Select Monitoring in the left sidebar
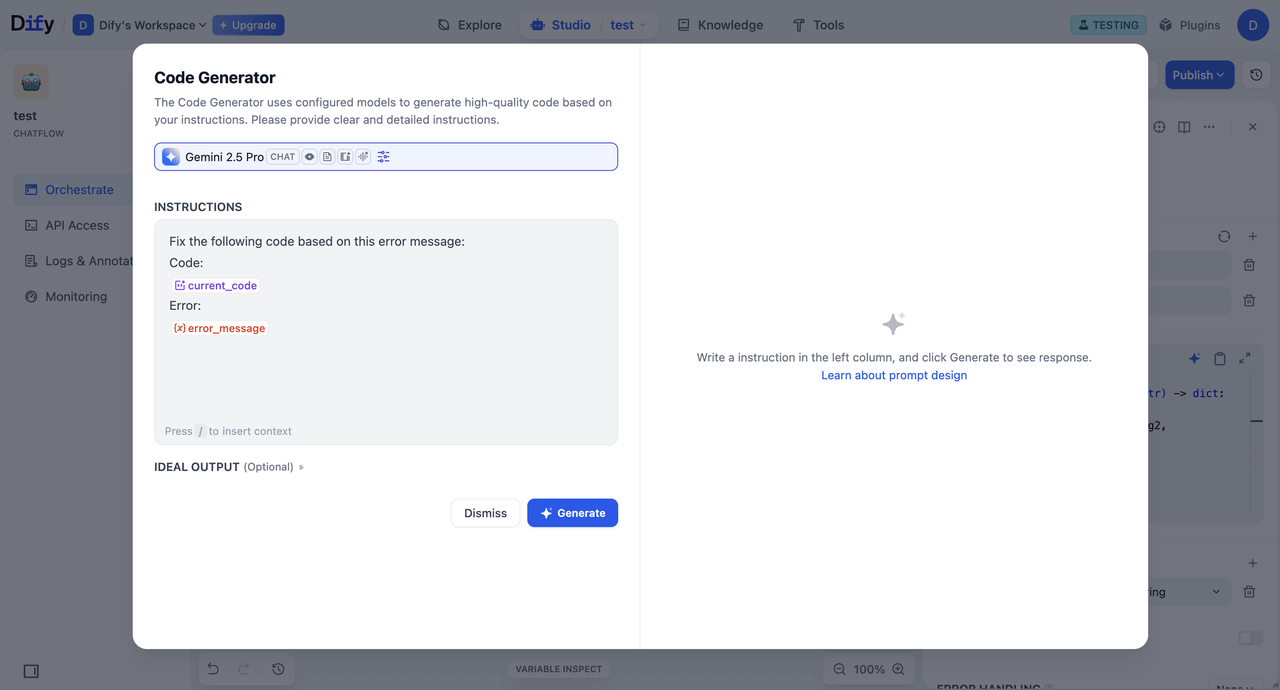The height and width of the screenshot is (690, 1280). [x=76, y=296]
